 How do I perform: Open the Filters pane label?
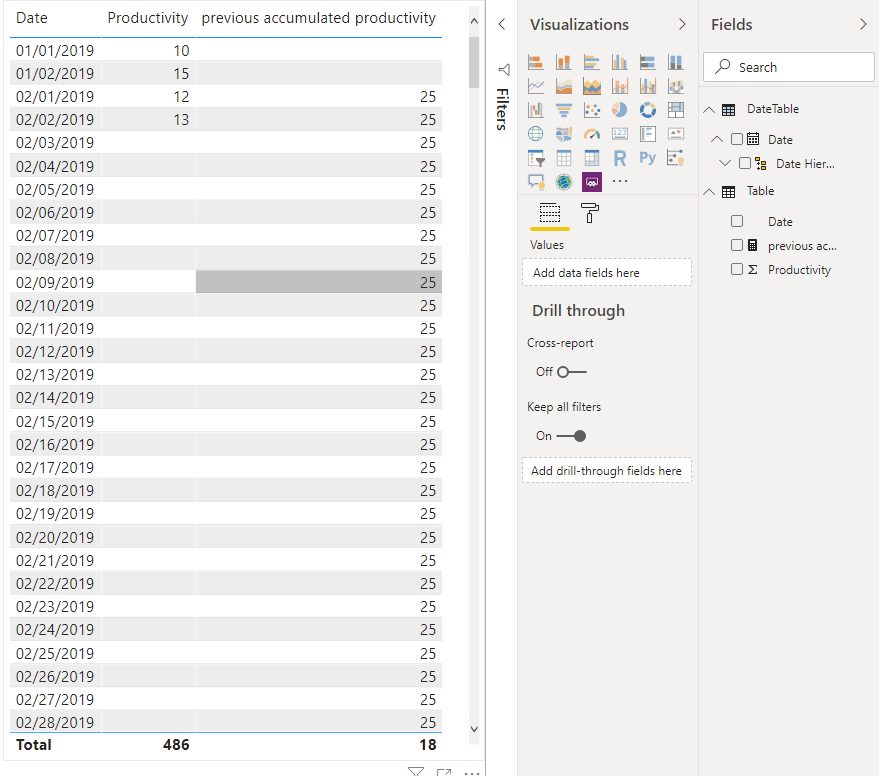(503, 109)
